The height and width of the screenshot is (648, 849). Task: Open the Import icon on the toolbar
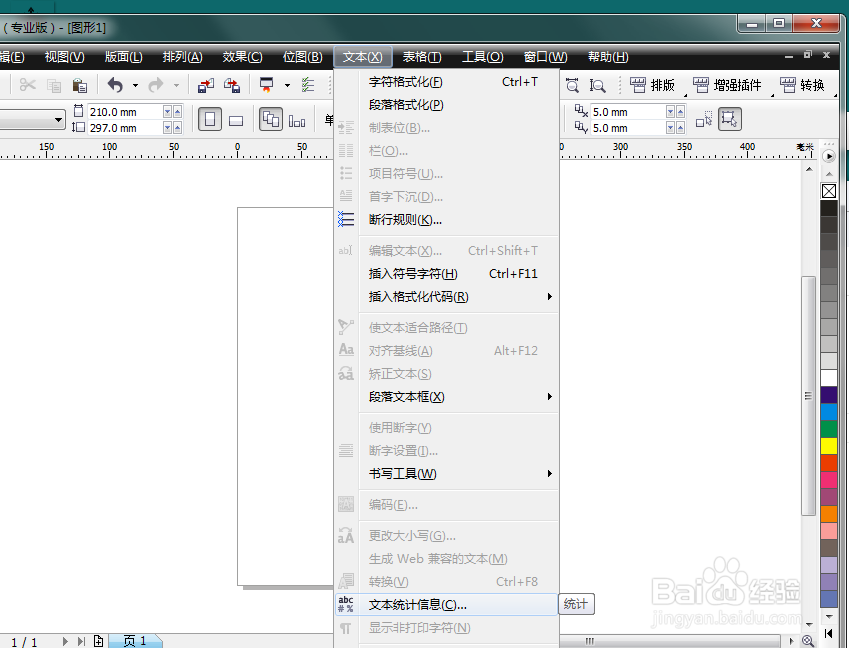coord(206,85)
